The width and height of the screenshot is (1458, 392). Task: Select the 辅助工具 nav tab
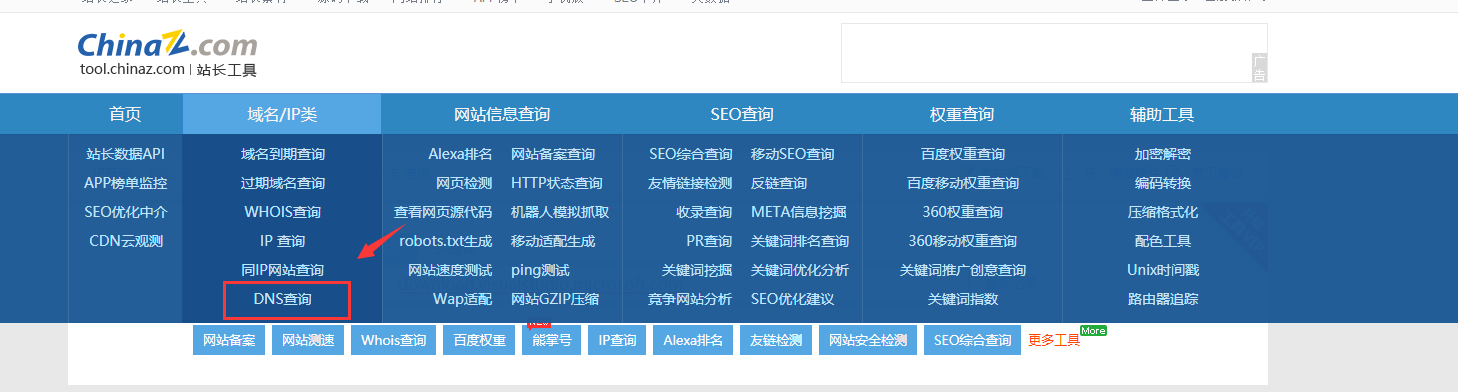click(1162, 114)
